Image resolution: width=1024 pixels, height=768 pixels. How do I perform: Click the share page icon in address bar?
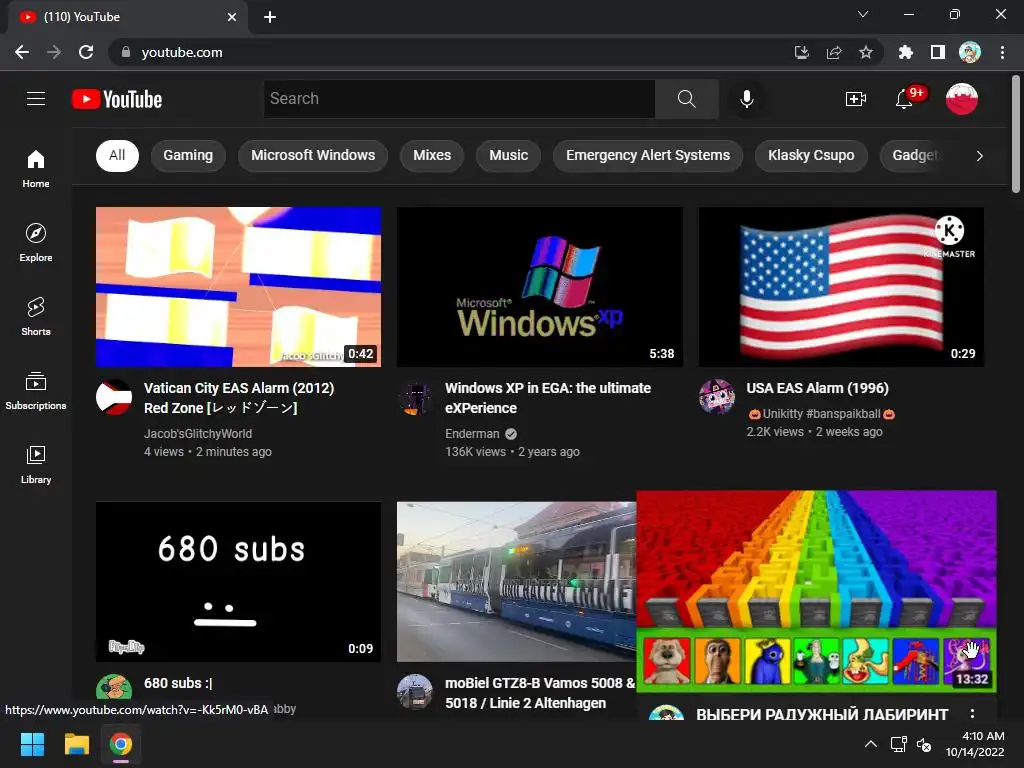(834, 52)
